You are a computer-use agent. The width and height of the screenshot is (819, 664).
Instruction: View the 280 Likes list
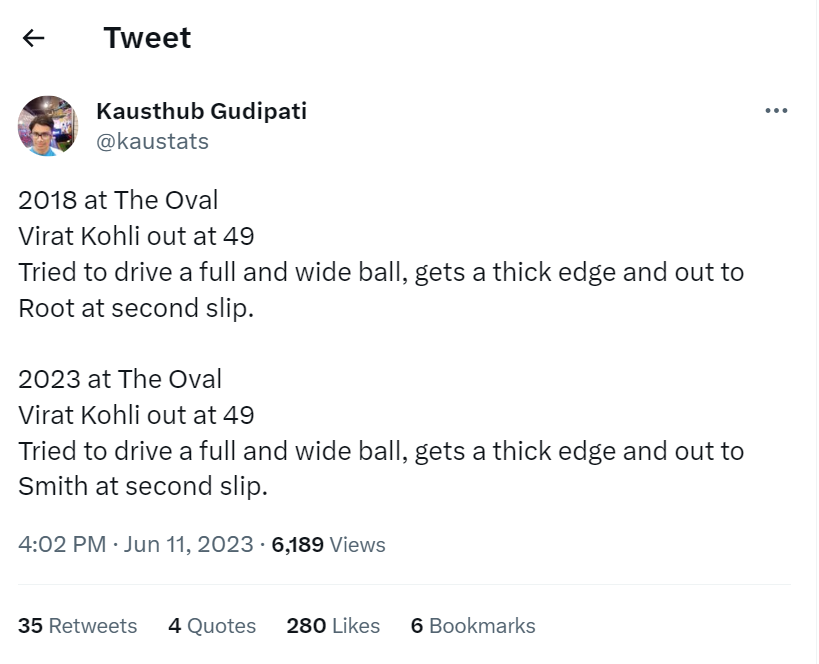[333, 625]
